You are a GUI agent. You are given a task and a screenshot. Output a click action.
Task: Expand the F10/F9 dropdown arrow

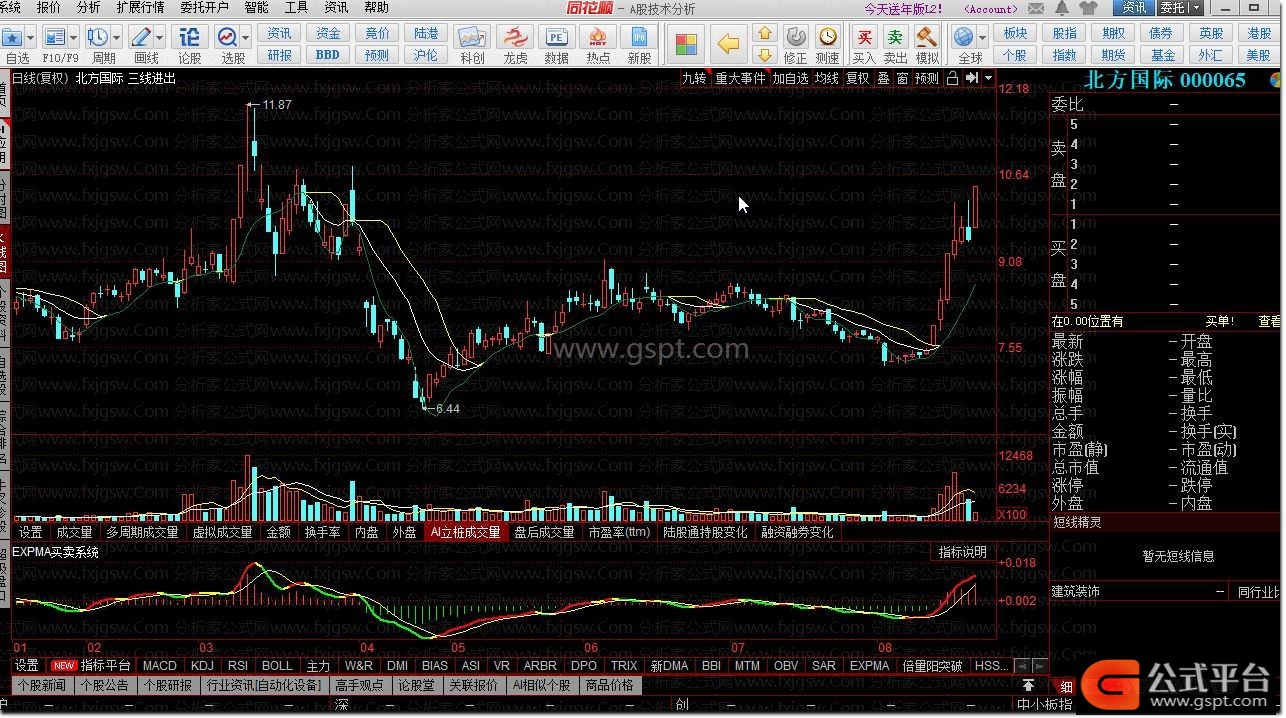(x=73, y=38)
